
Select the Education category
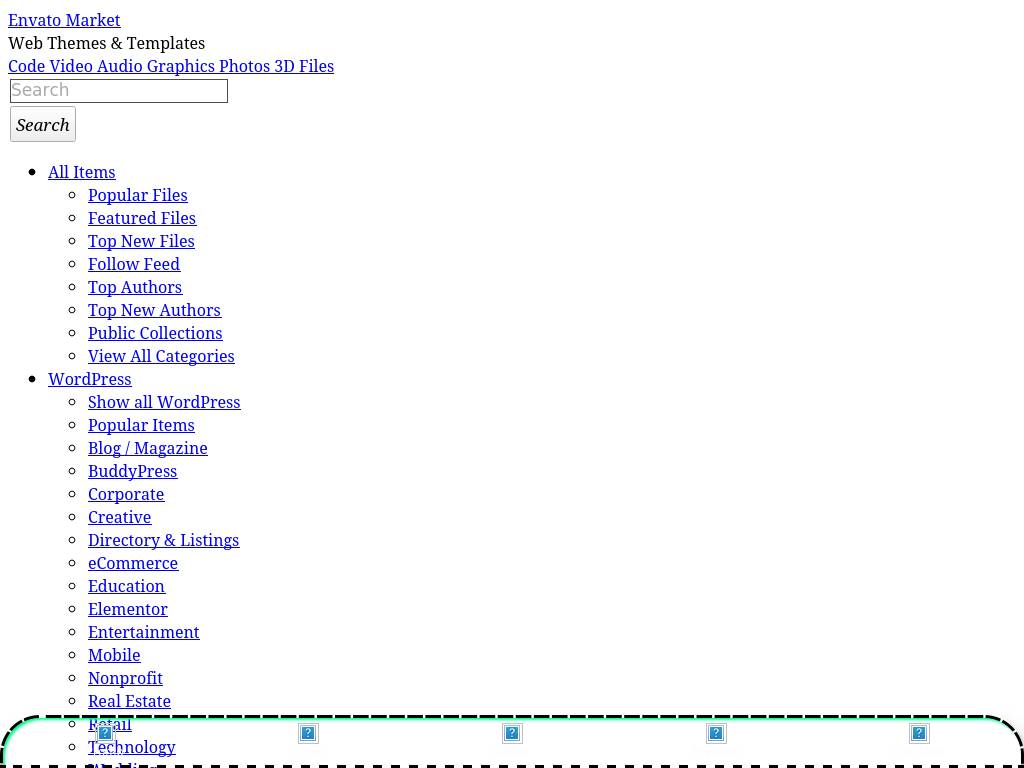[x=127, y=586]
